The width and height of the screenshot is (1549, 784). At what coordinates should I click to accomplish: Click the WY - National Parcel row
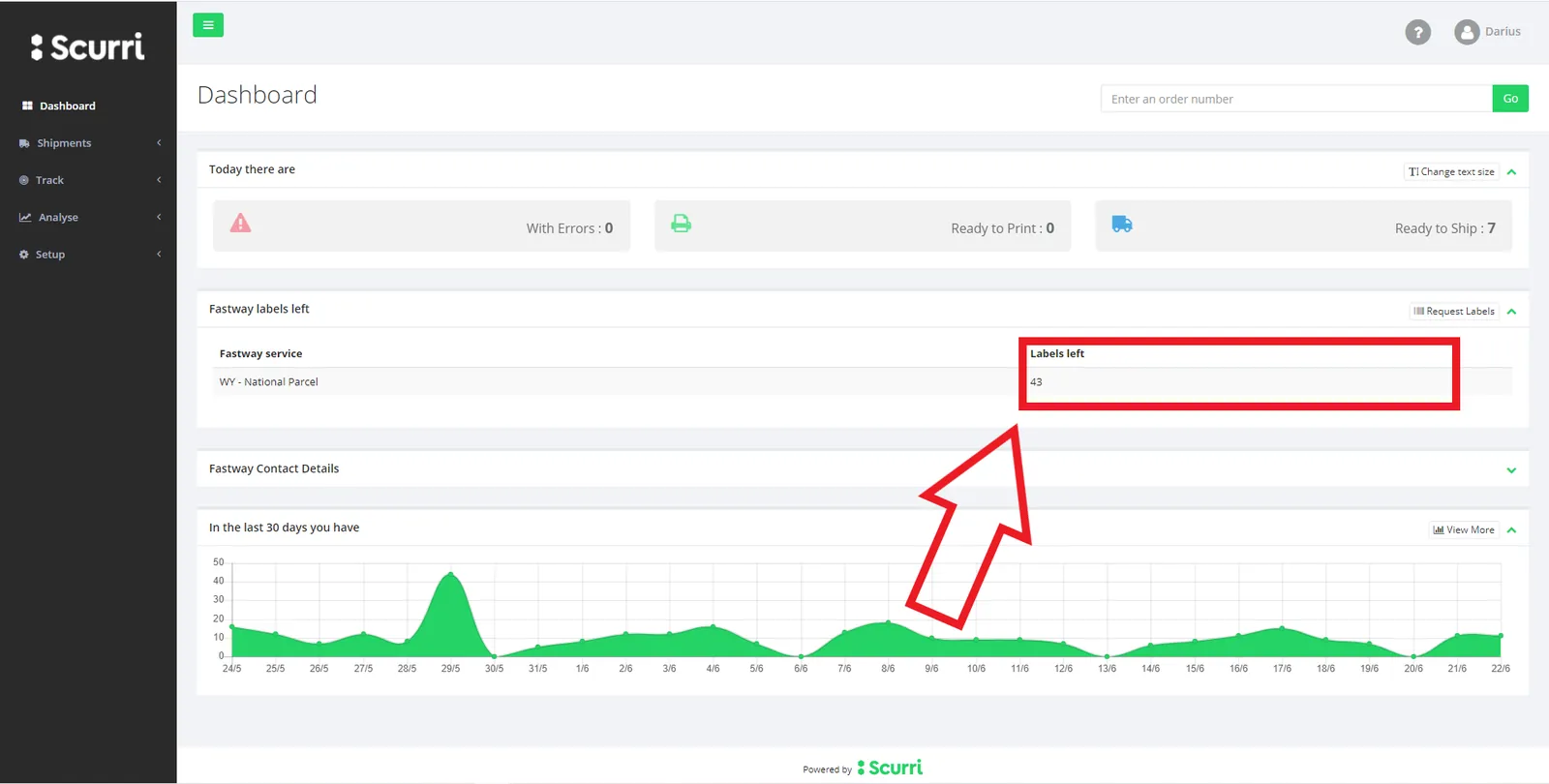coord(863,381)
